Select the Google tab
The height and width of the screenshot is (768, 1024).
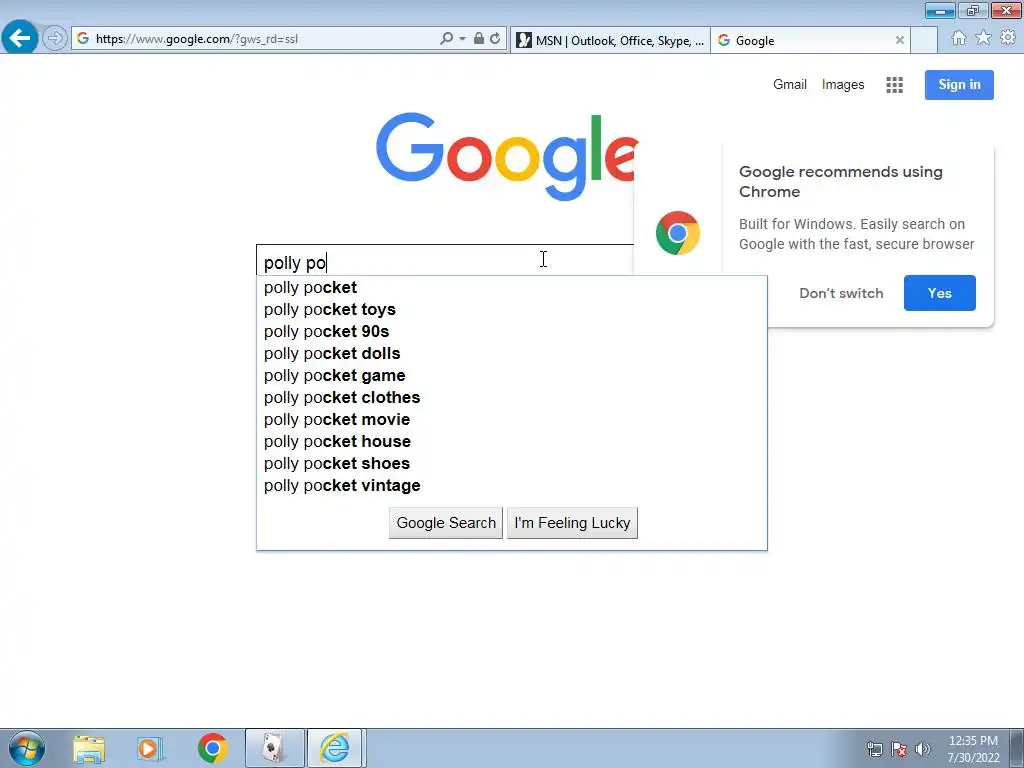coord(810,40)
